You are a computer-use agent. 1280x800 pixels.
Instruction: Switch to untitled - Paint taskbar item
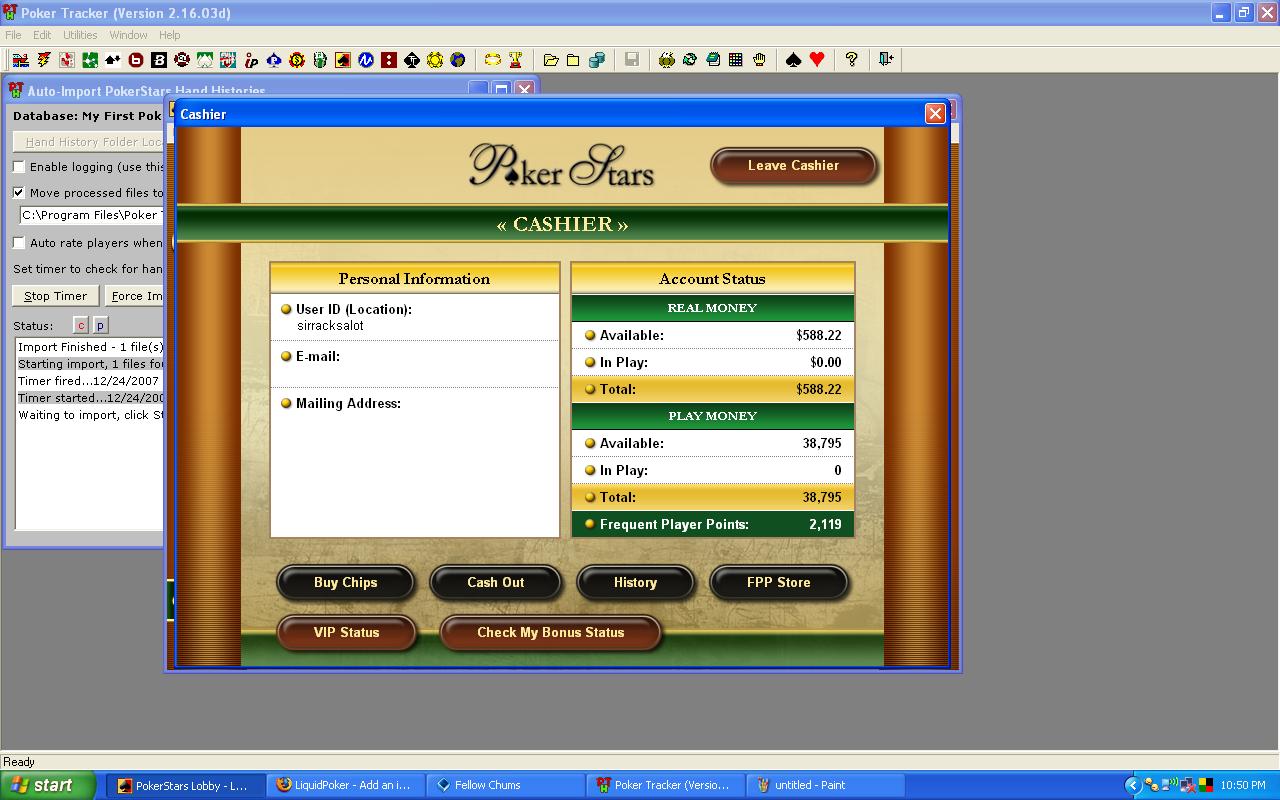click(826, 785)
